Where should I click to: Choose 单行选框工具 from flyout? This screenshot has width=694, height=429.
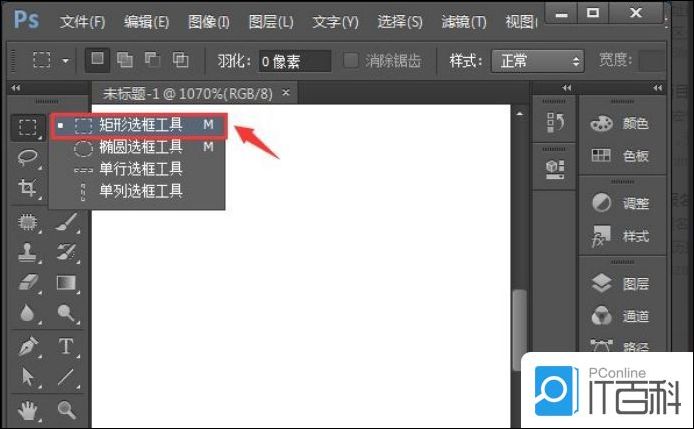[x=139, y=169]
